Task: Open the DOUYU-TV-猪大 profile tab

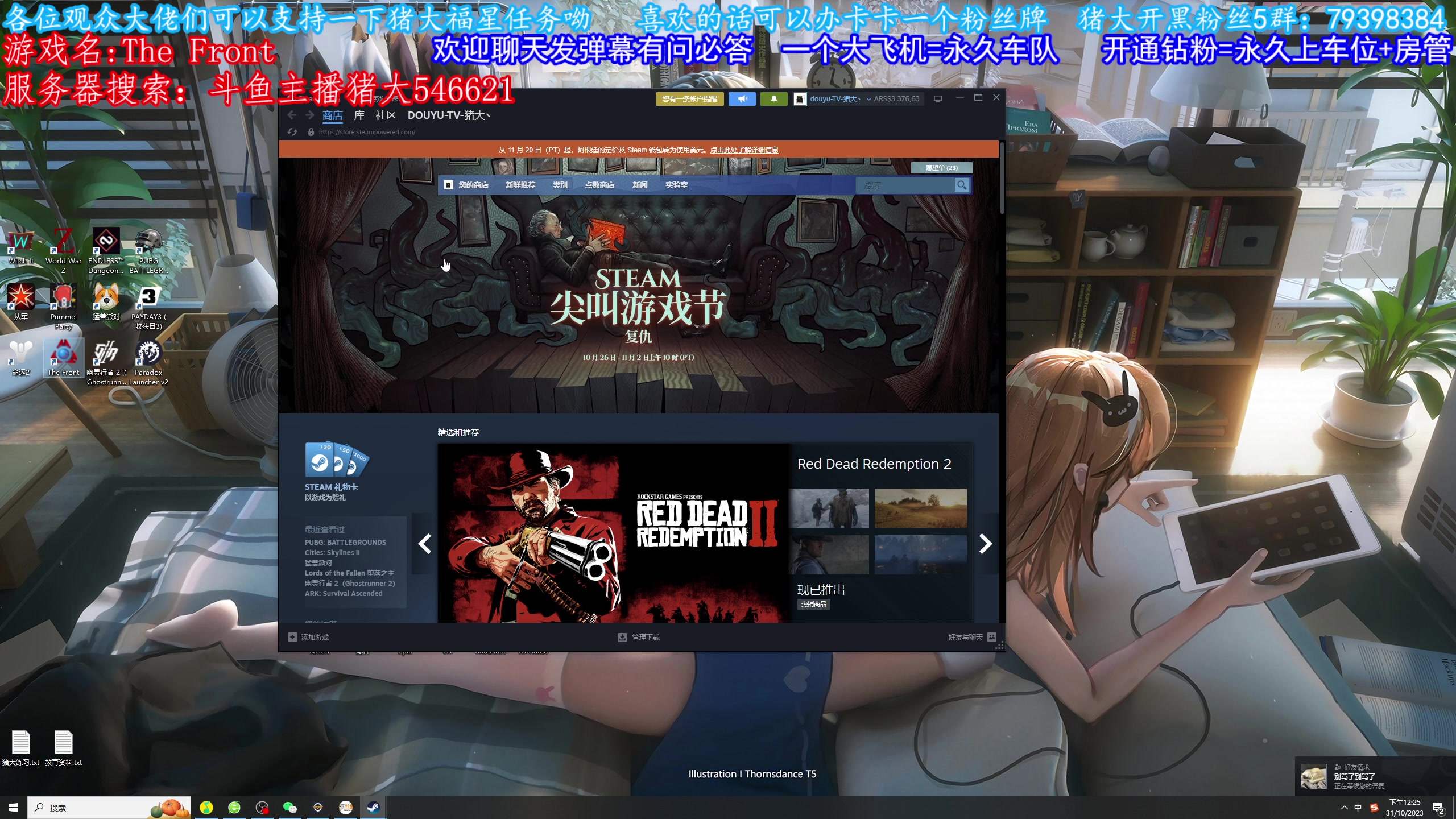Action: pyautogui.click(x=449, y=115)
